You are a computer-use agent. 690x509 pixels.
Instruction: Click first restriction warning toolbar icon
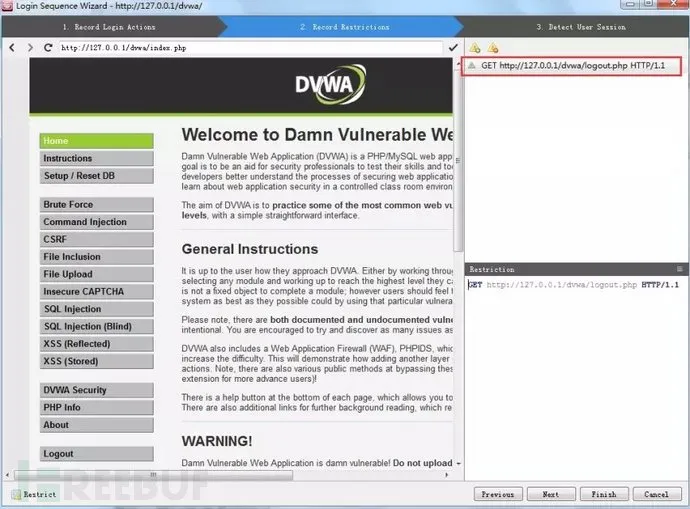tap(475, 48)
